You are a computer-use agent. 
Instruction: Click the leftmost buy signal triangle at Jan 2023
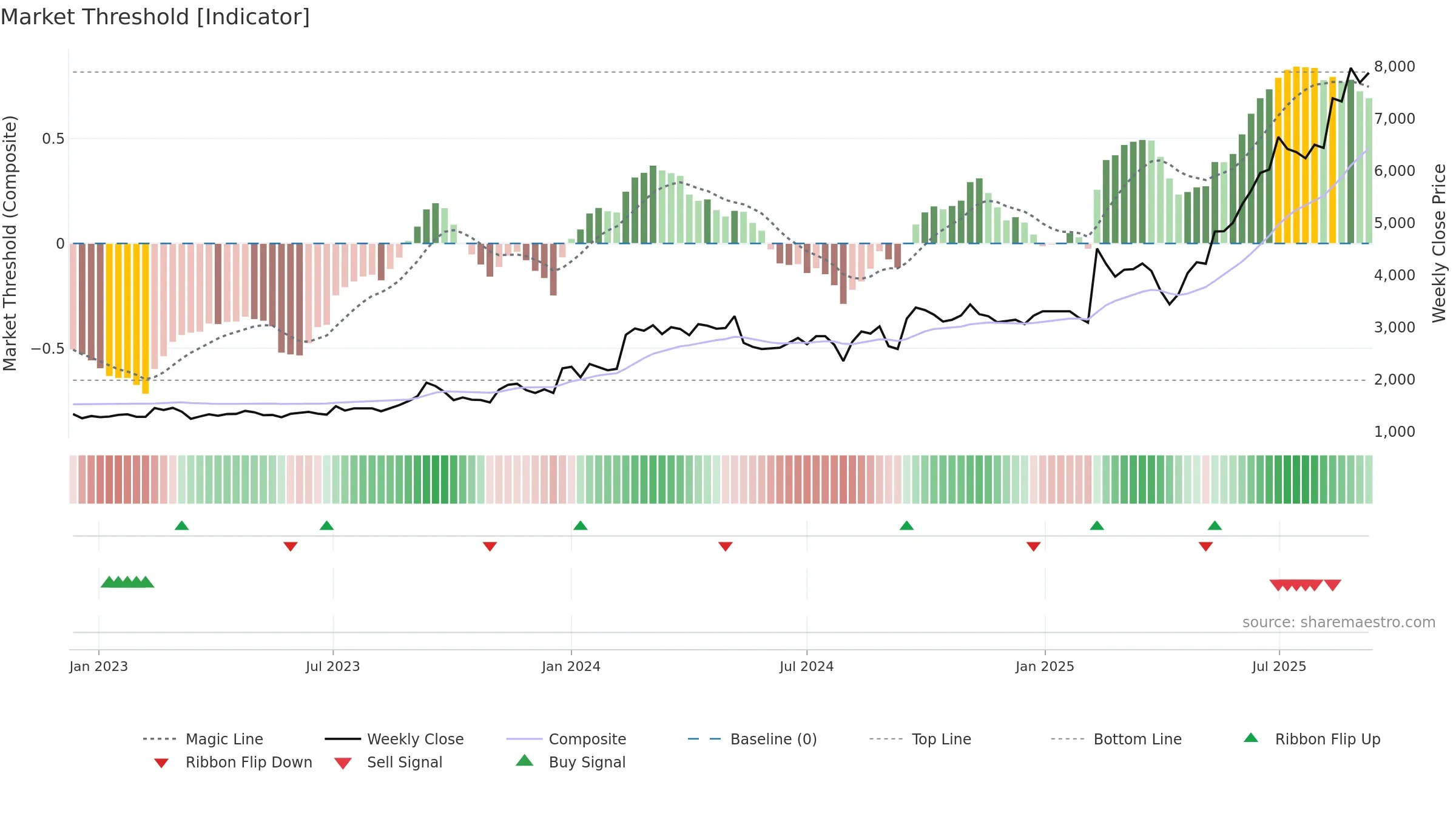(x=109, y=582)
